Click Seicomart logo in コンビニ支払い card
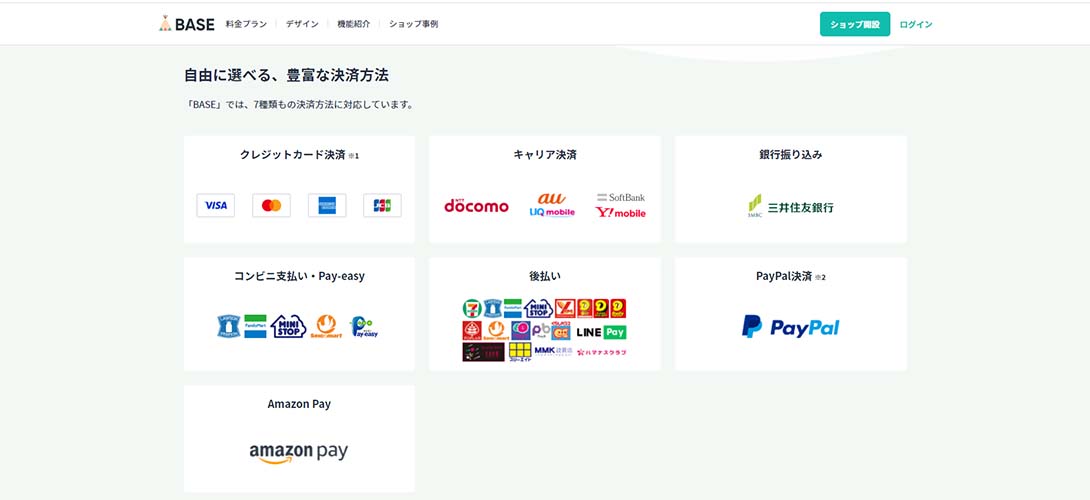Image resolution: width=1090 pixels, height=500 pixels. point(326,326)
